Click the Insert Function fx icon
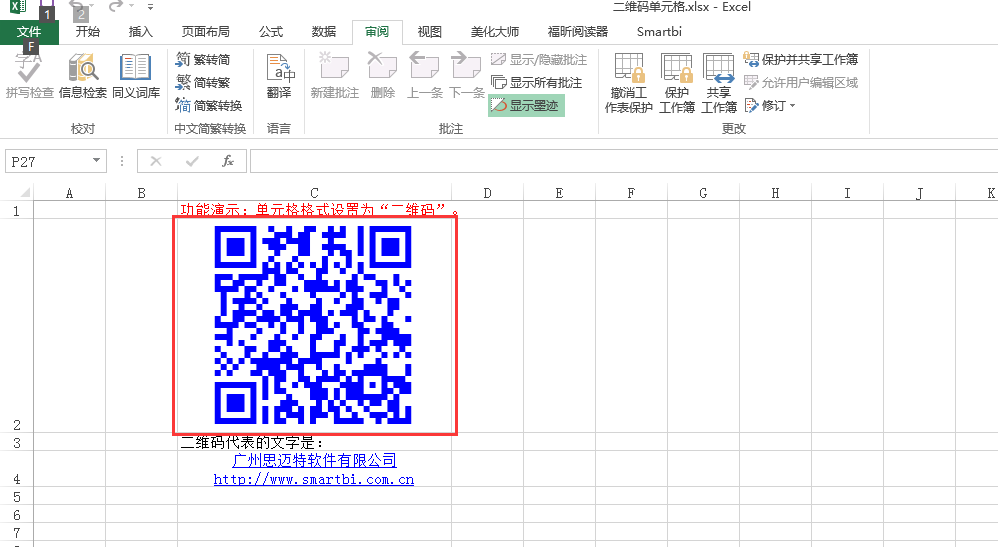This screenshot has height=547, width=998. [x=228, y=161]
